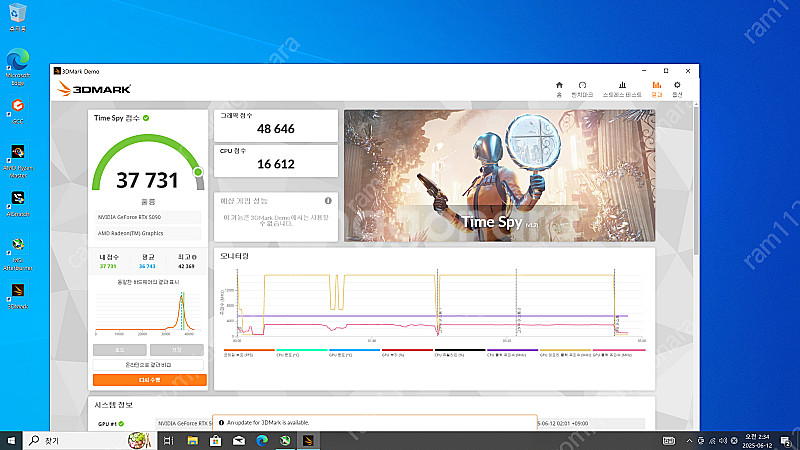Click the compare results online button

pyautogui.click(x=148, y=365)
